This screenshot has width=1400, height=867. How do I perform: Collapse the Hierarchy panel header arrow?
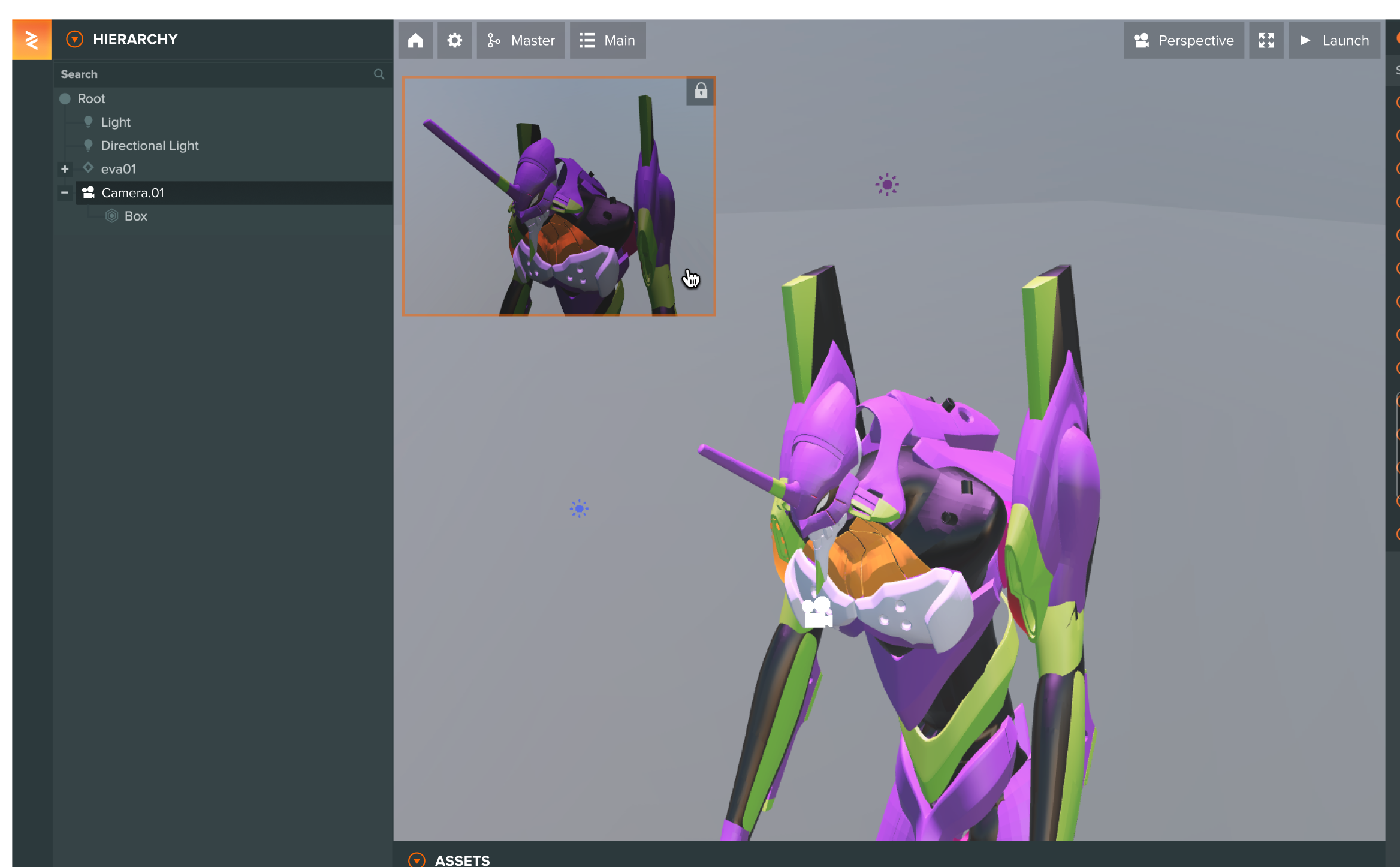(74, 40)
